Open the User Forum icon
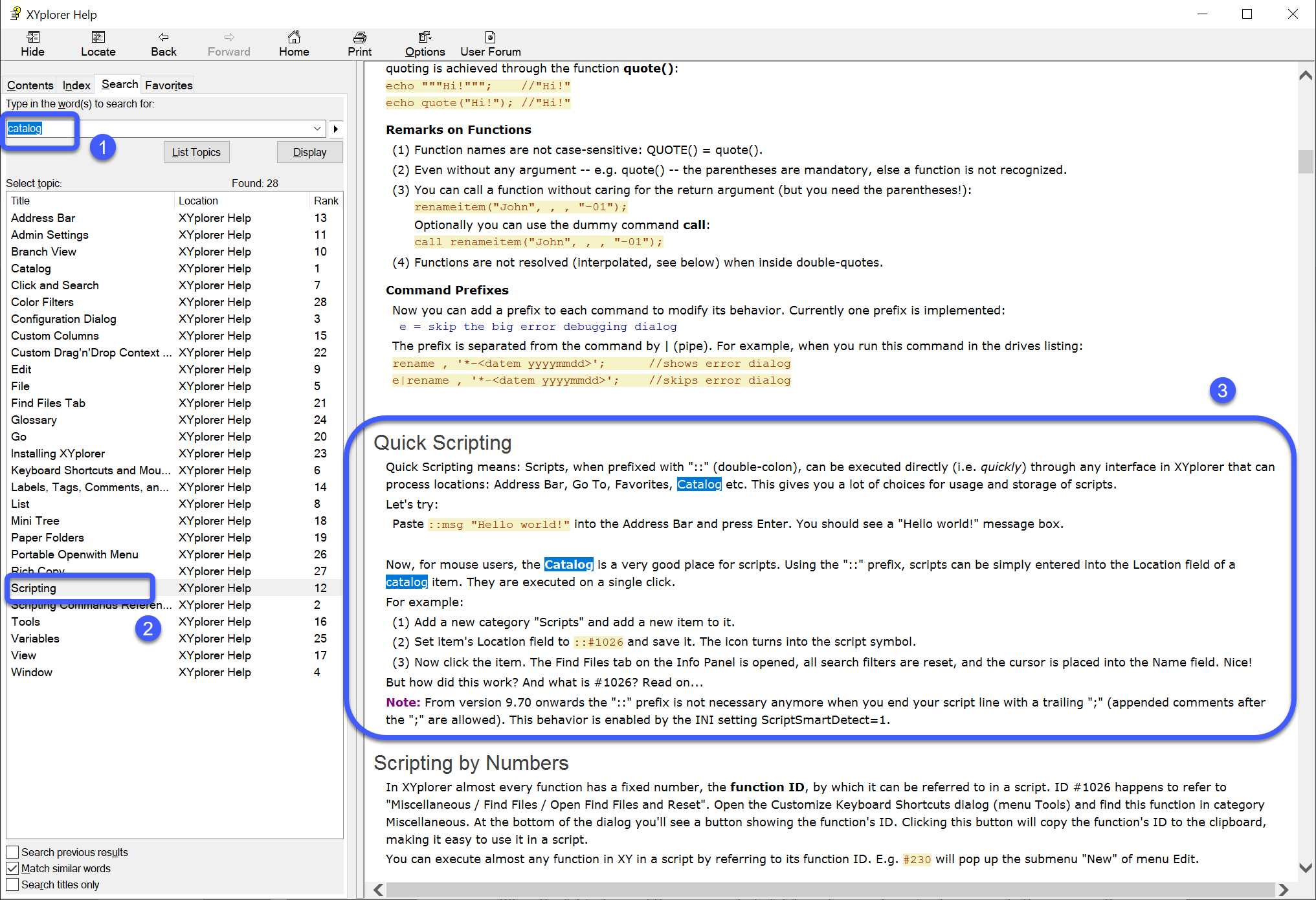This screenshot has width=1316, height=900. coord(491,44)
